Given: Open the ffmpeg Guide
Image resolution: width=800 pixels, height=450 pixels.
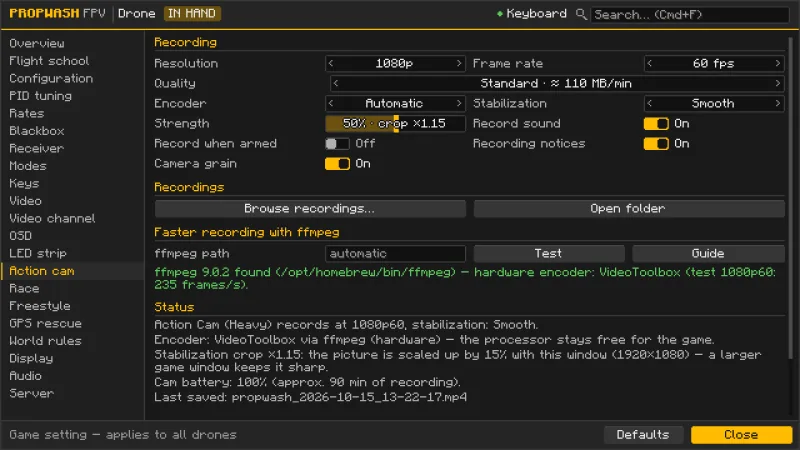Looking at the screenshot, I should pos(708,254).
